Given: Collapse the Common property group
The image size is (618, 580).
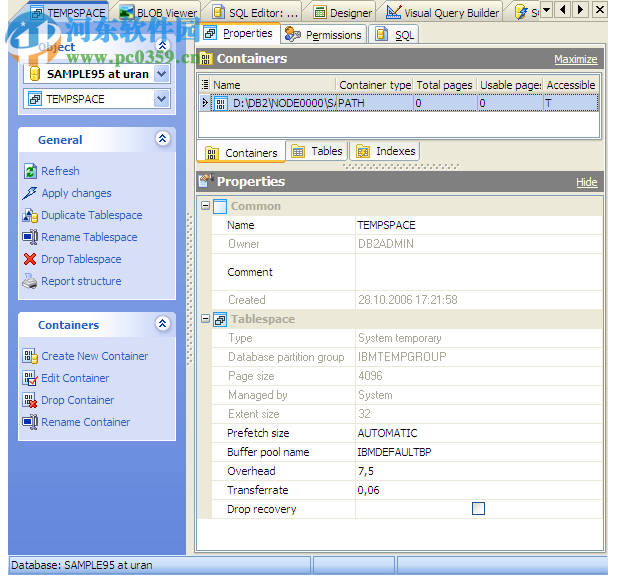Looking at the screenshot, I should coord(205,206).
